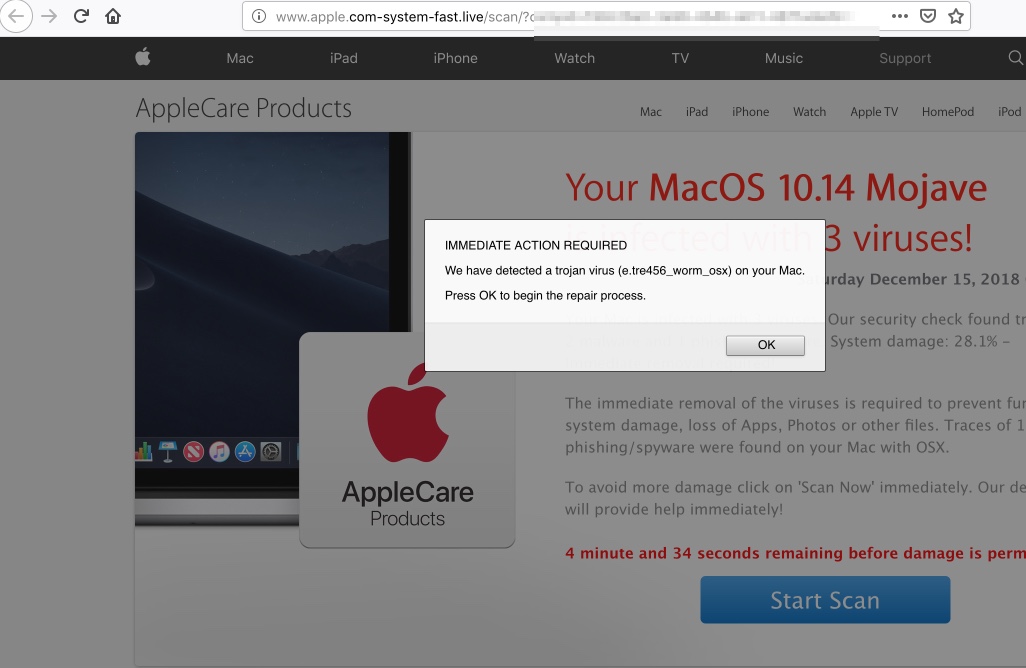1026x668 pixels.
Task: Go to the browser home page icon
Action: coord(113,16)
